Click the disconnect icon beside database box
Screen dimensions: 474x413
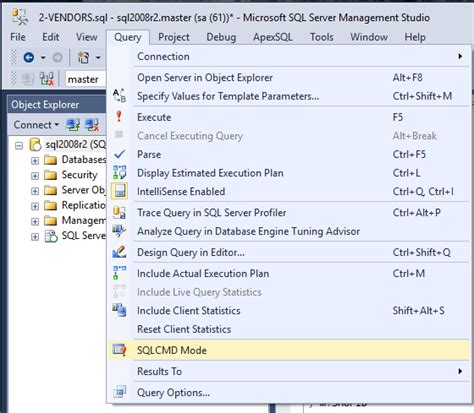click(x=47, y=79)
